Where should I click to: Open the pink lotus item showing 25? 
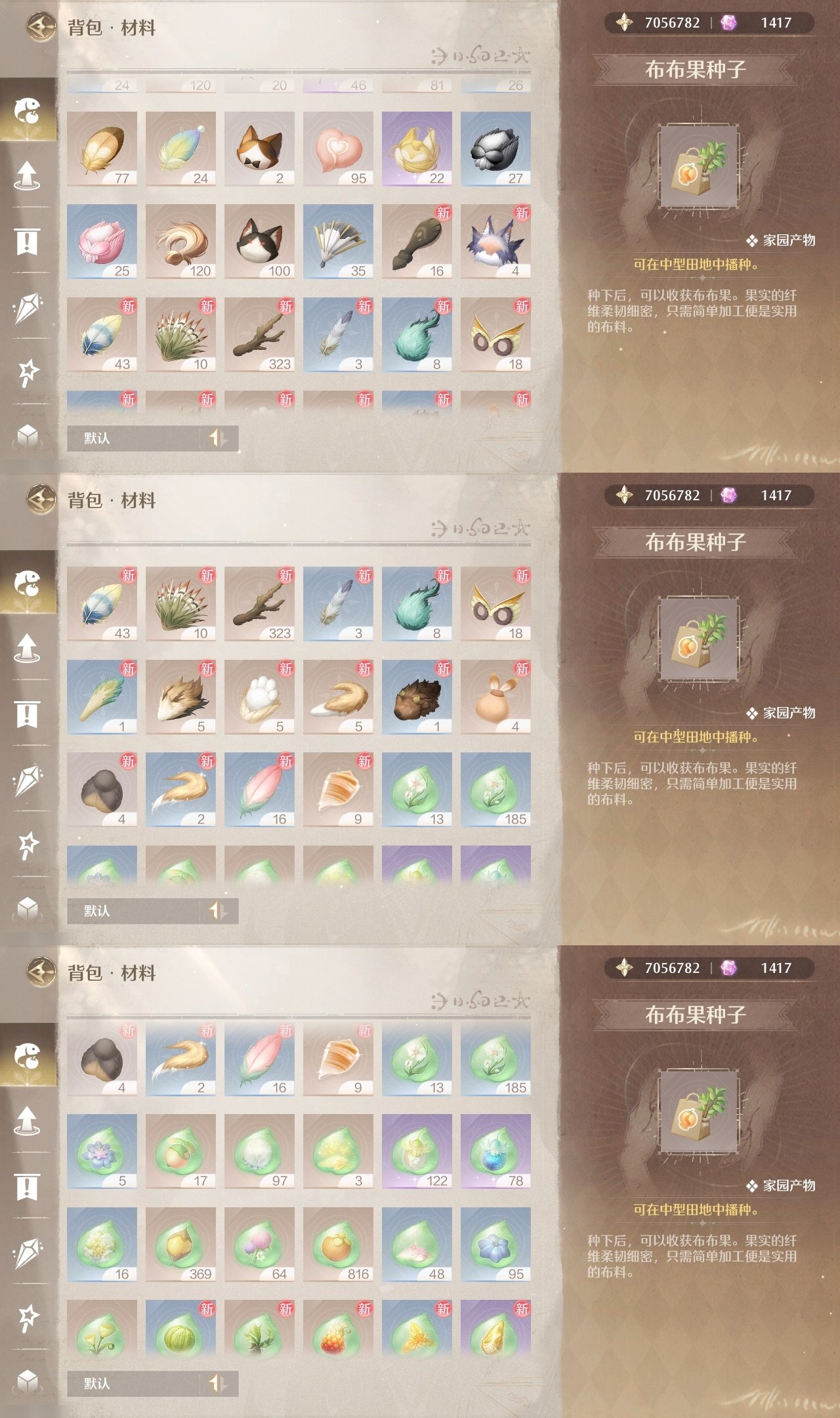click(x=102, y=241)
